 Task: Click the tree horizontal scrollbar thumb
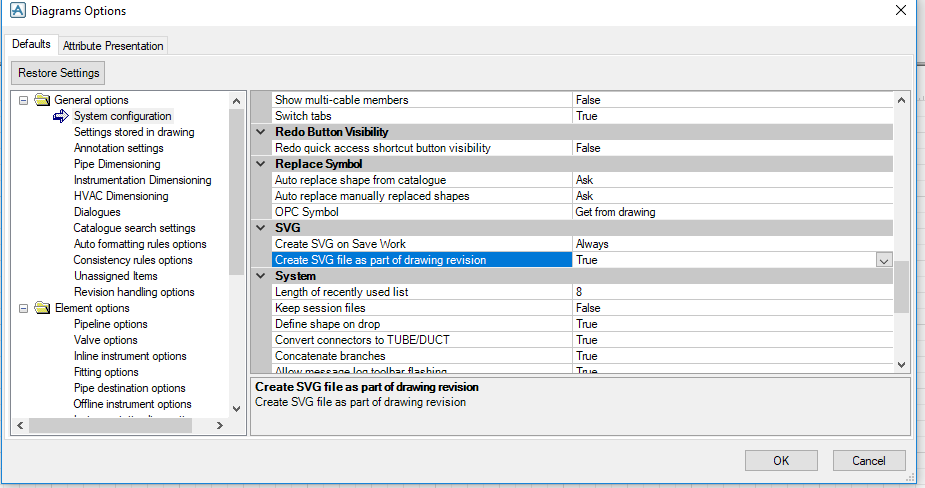point(110,425)
